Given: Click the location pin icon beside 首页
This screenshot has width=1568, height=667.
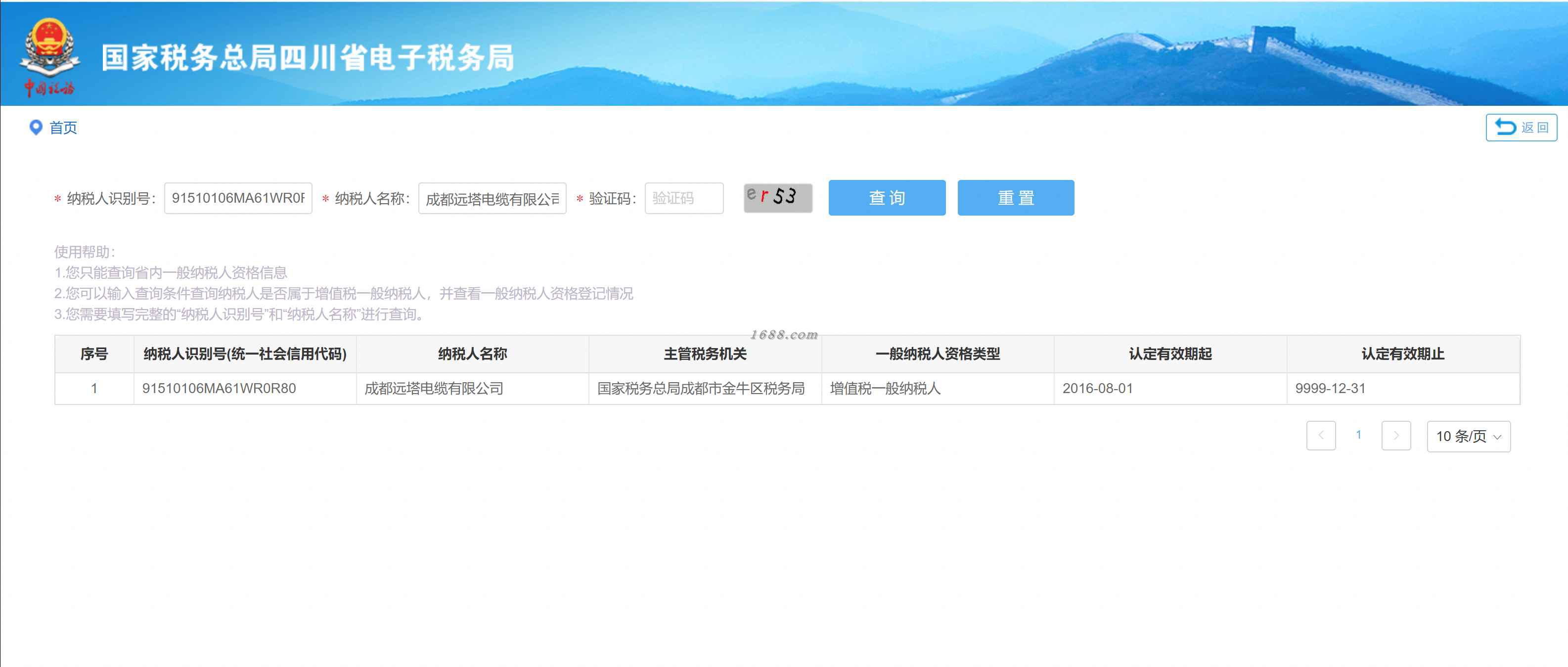Looking at the screenshot, I should [36, 127].
